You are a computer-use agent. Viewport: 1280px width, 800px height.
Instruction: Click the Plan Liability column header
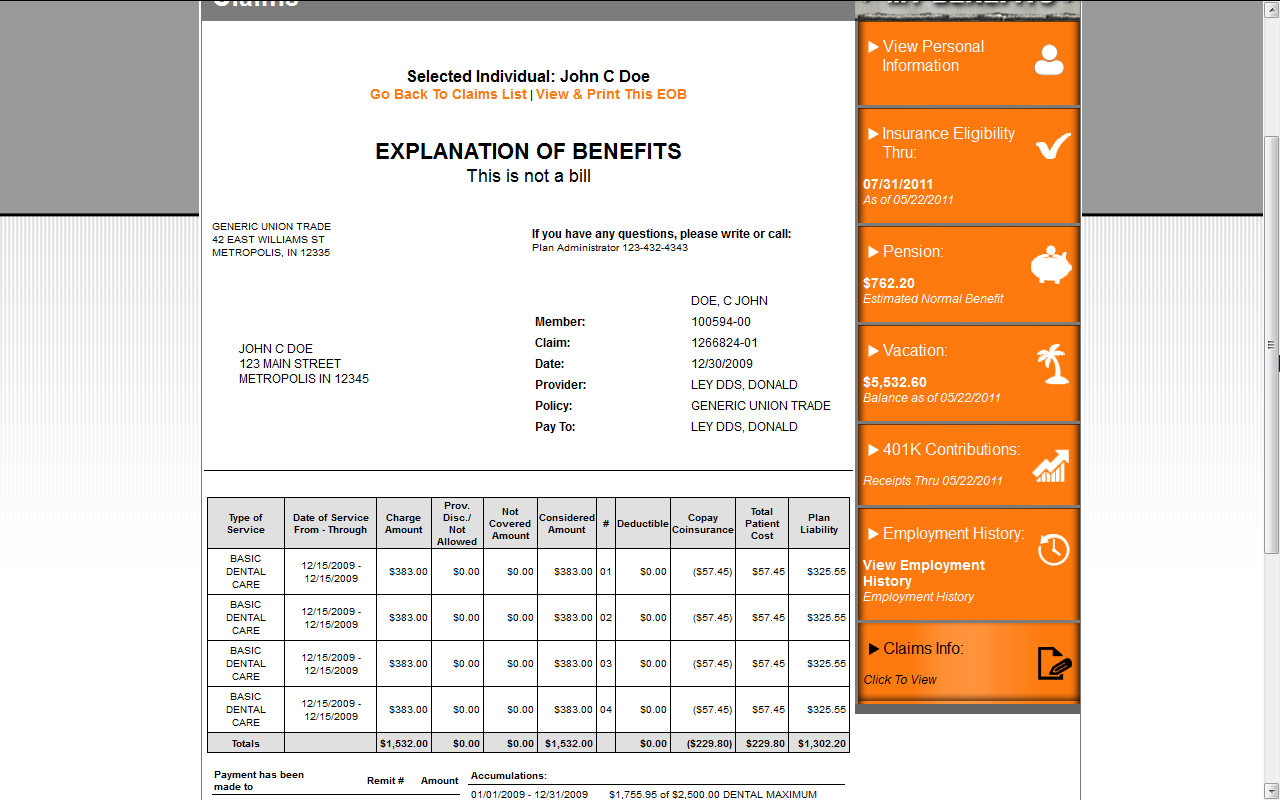[819, 524]
